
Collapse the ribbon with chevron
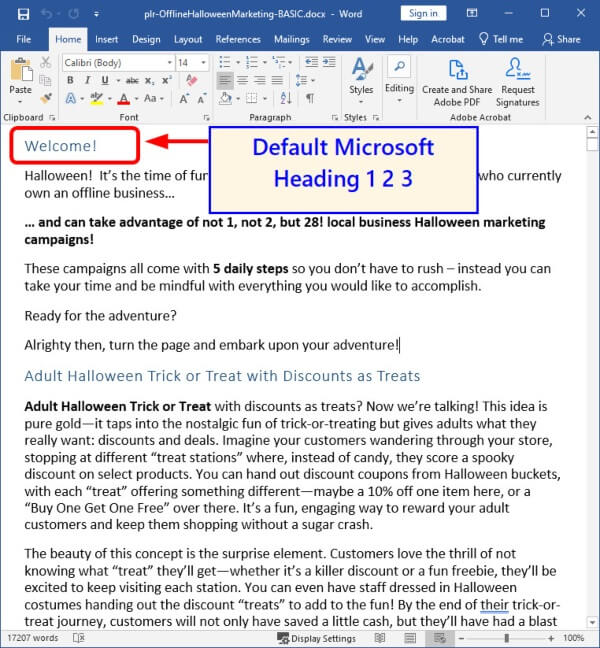coord(587,117)
